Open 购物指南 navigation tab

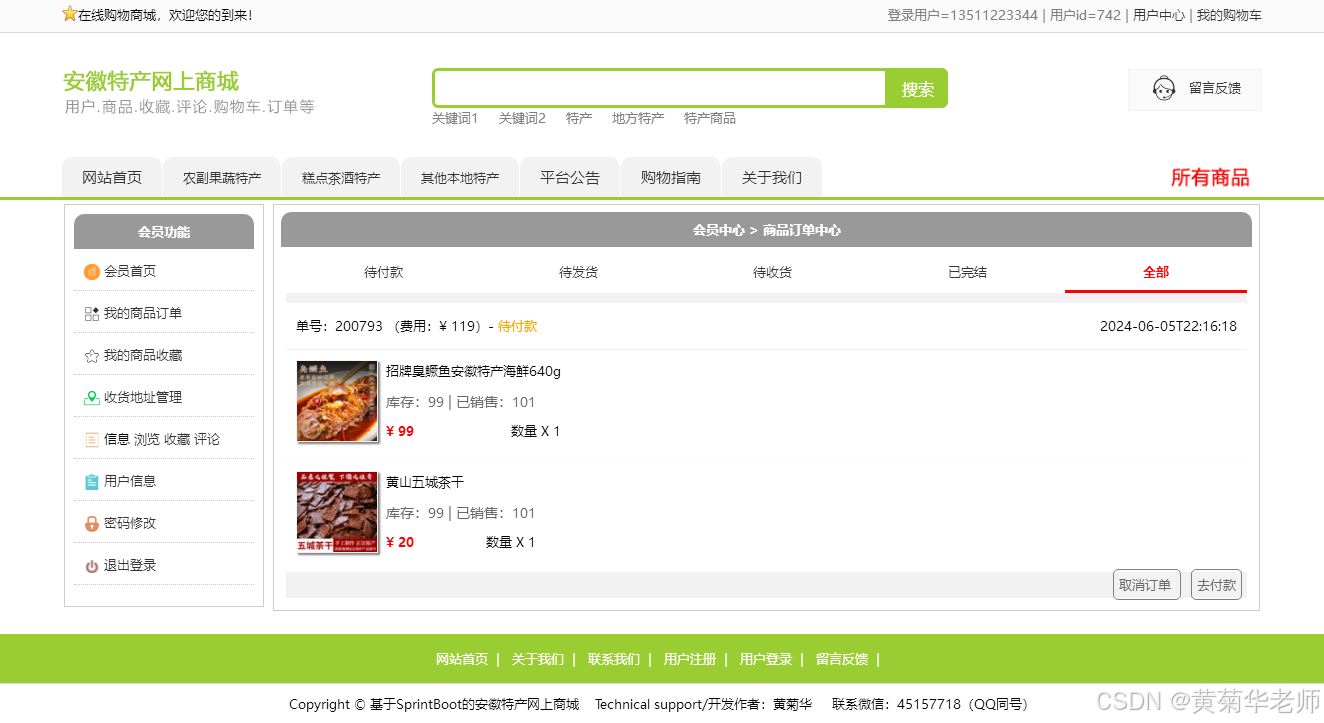(x=671, y=177)
